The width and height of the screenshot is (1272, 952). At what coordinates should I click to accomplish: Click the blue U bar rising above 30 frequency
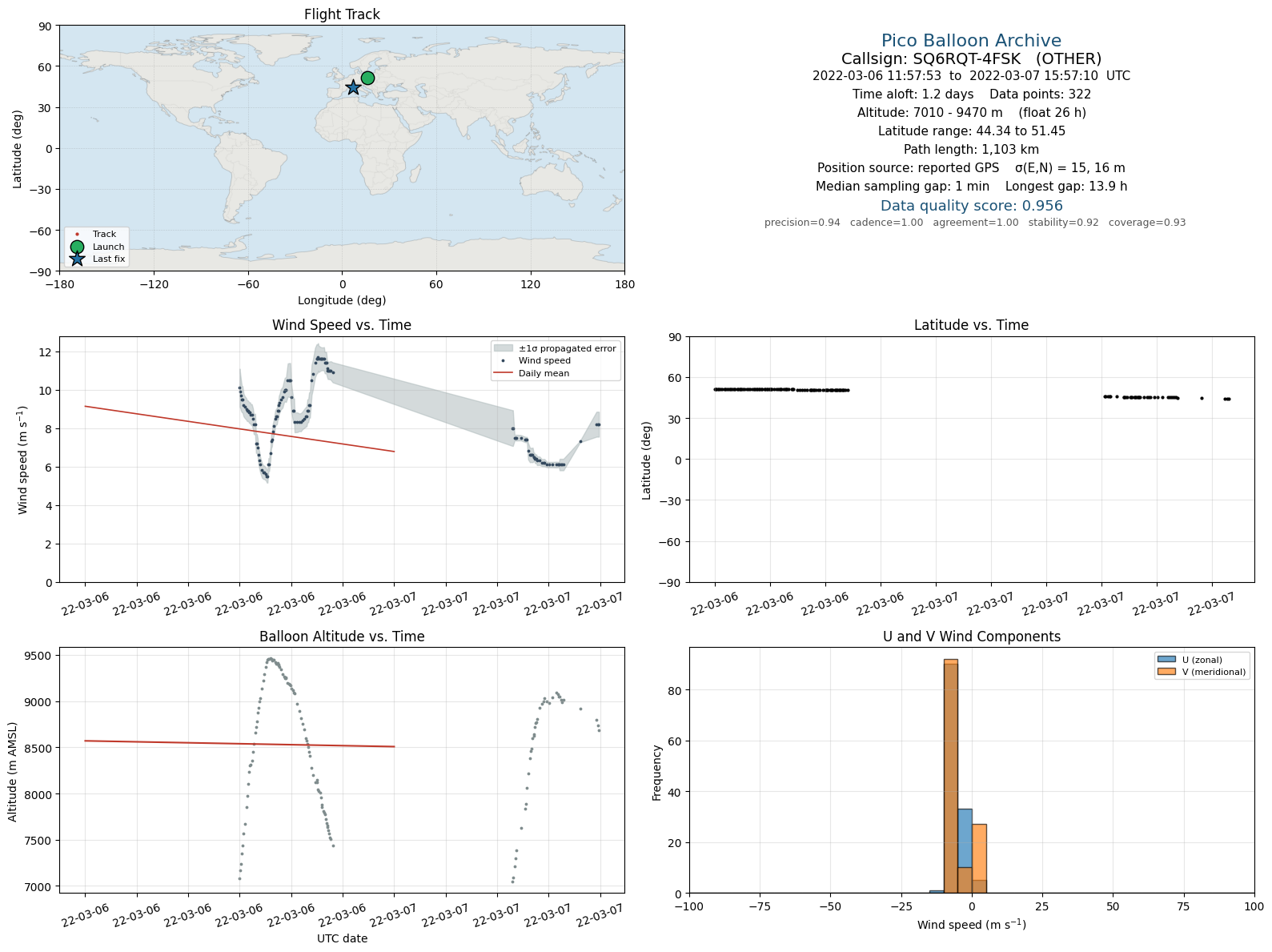(965, 851)
